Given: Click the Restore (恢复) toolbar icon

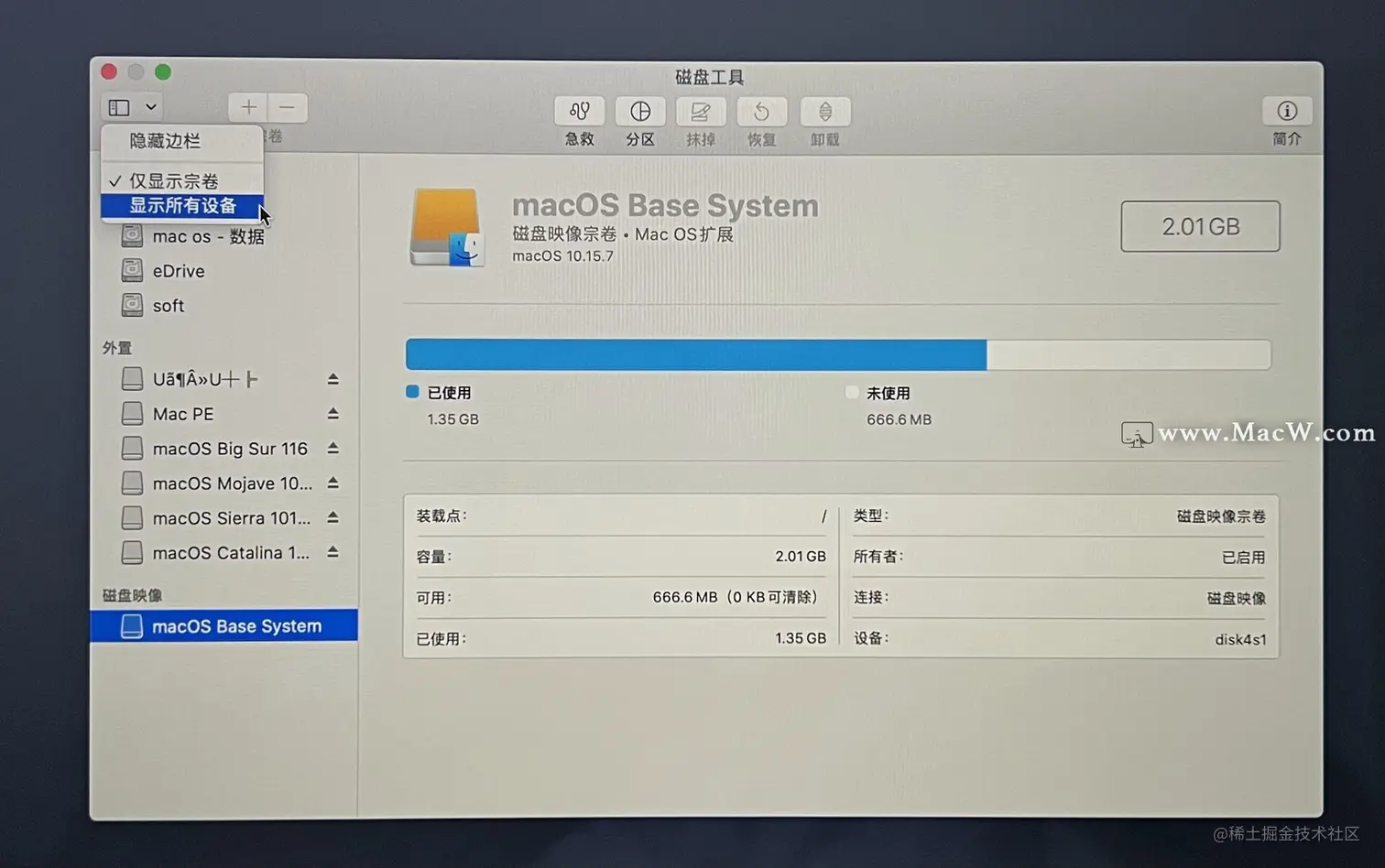Looking at the screenshot, I should 761,112.
